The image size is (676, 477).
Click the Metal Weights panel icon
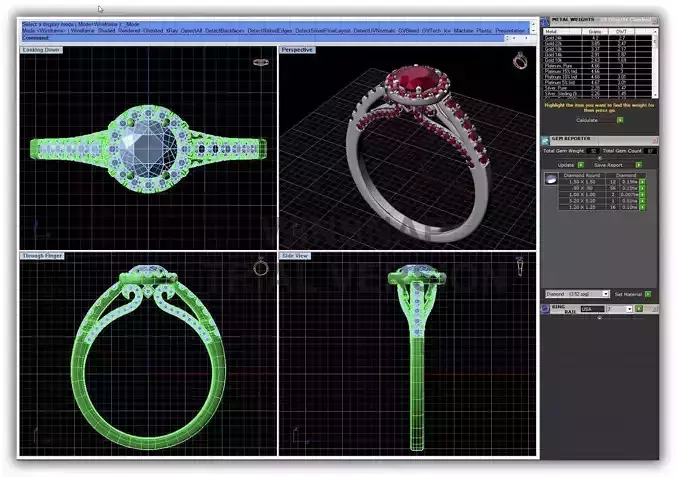(545, 22)
